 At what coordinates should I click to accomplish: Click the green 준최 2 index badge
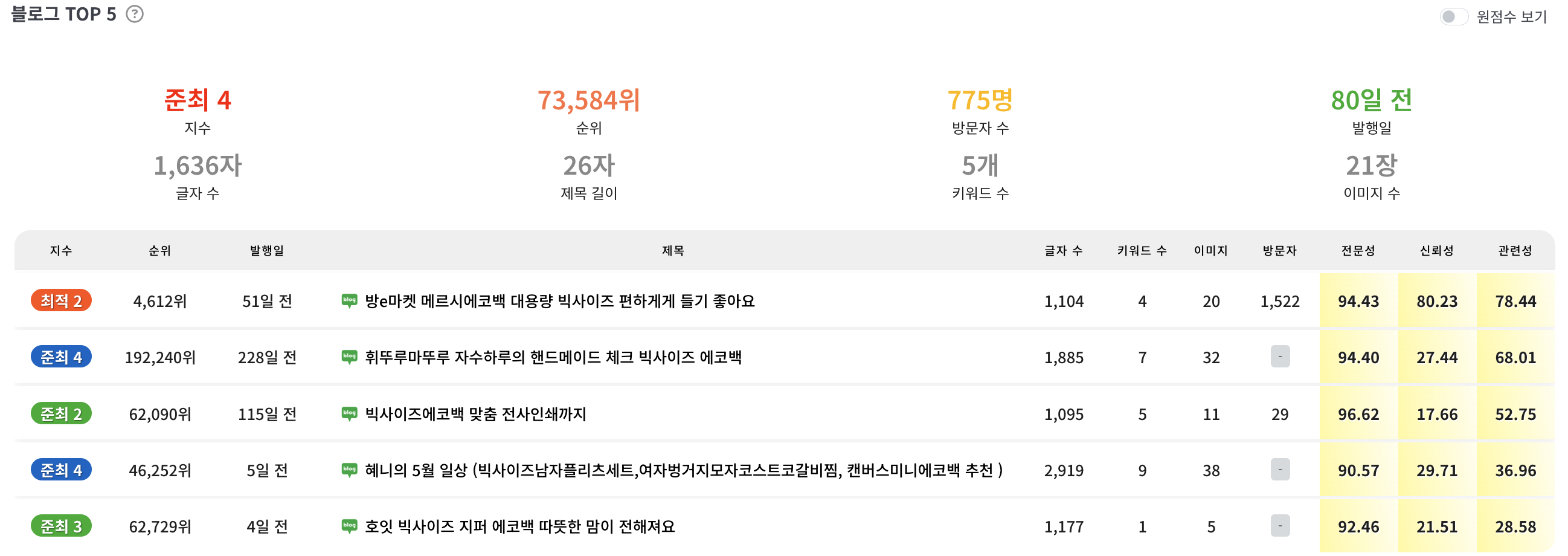coord(61,414)
